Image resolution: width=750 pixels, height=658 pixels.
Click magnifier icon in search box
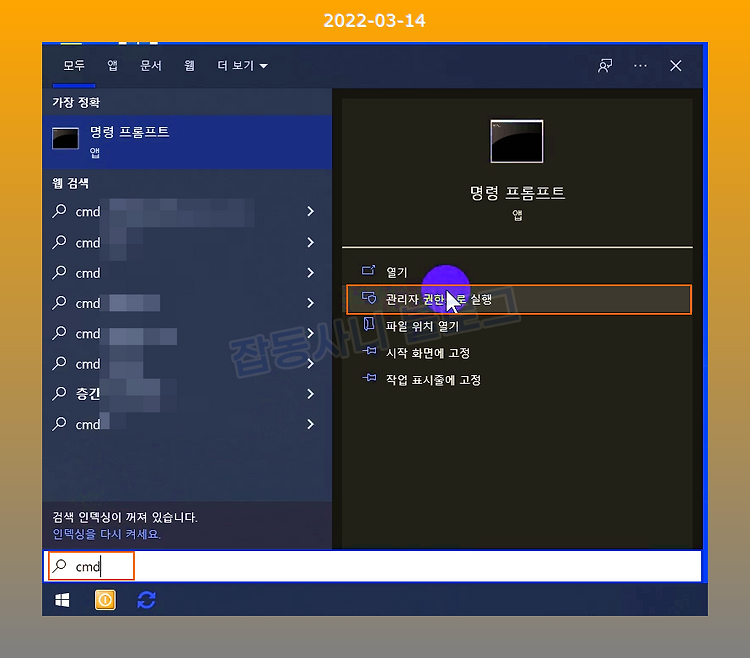[x=59, y=566]
